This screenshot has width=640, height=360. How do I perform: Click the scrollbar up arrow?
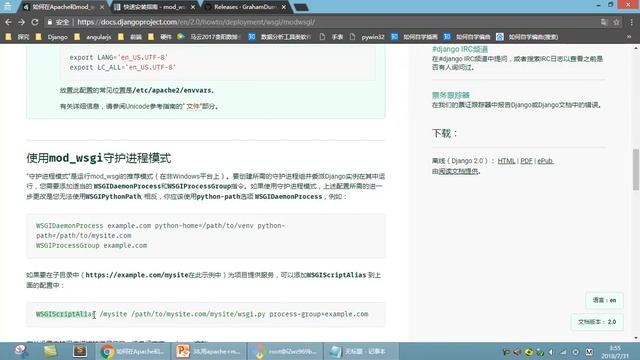point(636,48)
